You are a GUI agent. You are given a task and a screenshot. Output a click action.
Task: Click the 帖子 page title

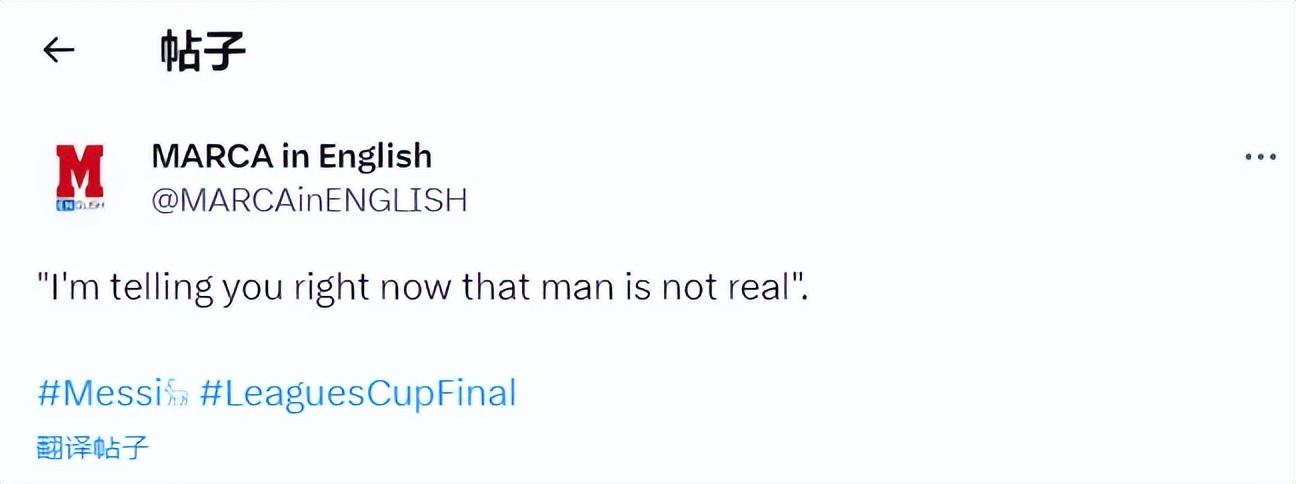coord(203,52)
